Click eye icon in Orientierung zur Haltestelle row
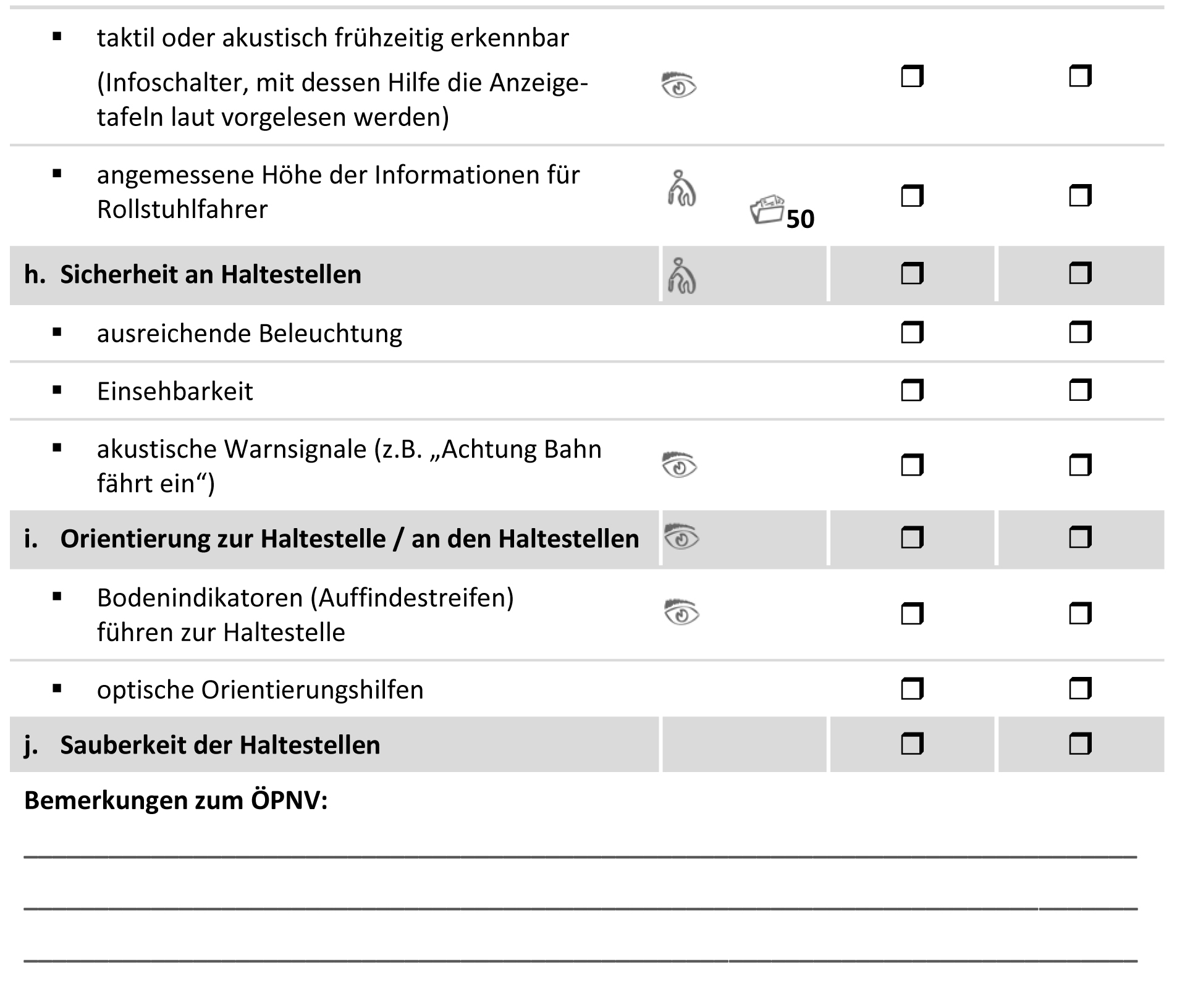This screenshot has width=1190, height=1008. point(681,537)
